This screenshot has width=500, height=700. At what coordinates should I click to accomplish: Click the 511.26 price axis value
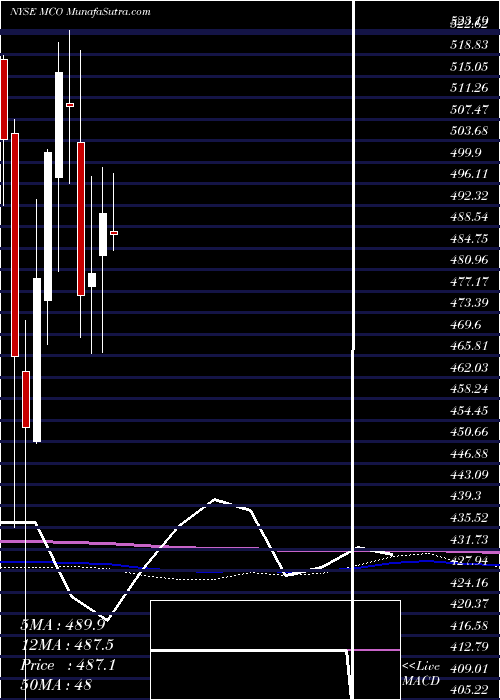pyautogui.click(x=469, y=88)
